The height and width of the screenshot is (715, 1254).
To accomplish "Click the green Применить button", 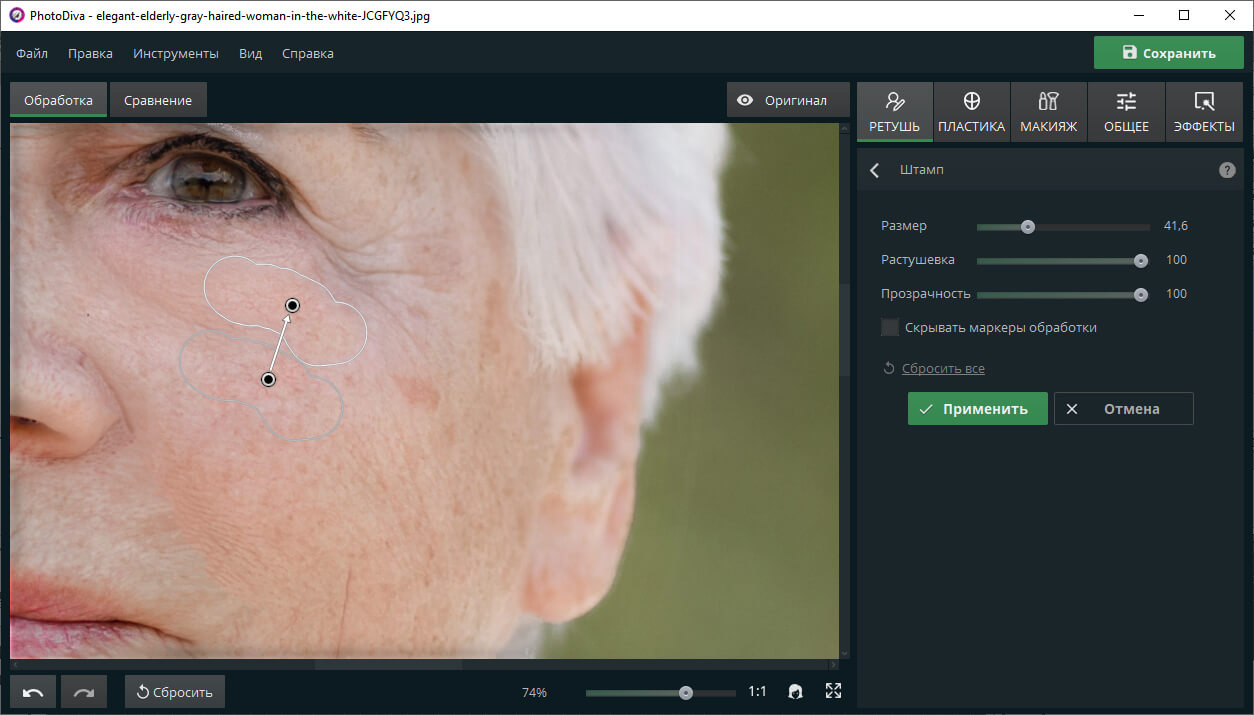I will pos(978,408).
